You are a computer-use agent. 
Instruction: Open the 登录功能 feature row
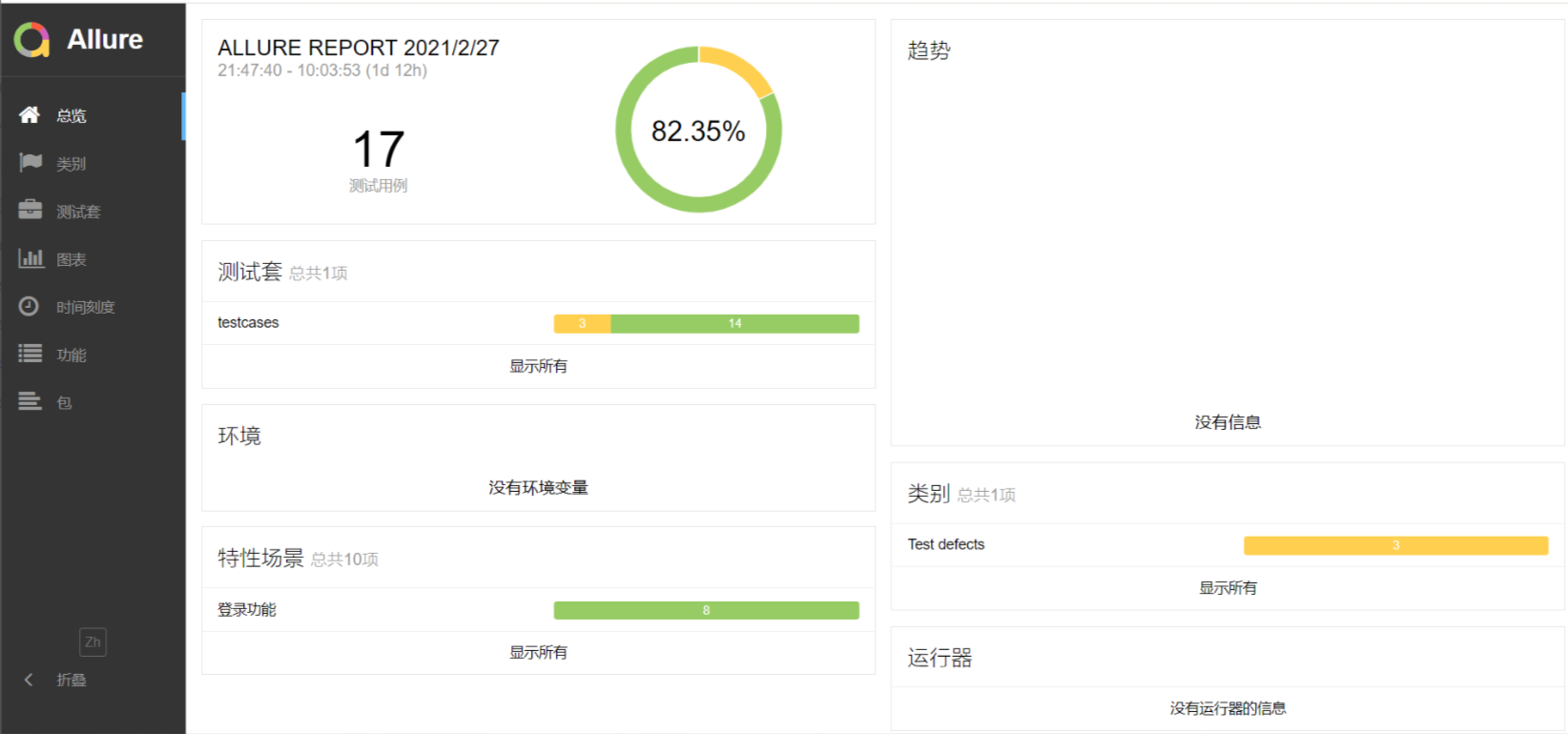point(538,610)
